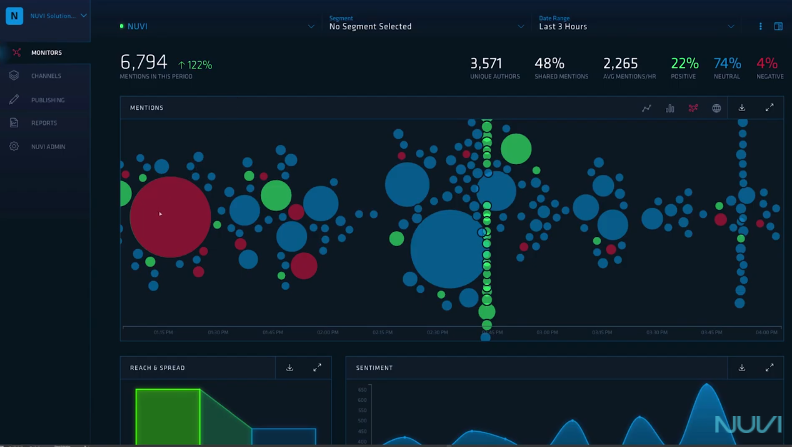The height and width of the screenshot is (447, 792).
Task: Open the vertical three-dot options menu
Action: click(760, 26)
